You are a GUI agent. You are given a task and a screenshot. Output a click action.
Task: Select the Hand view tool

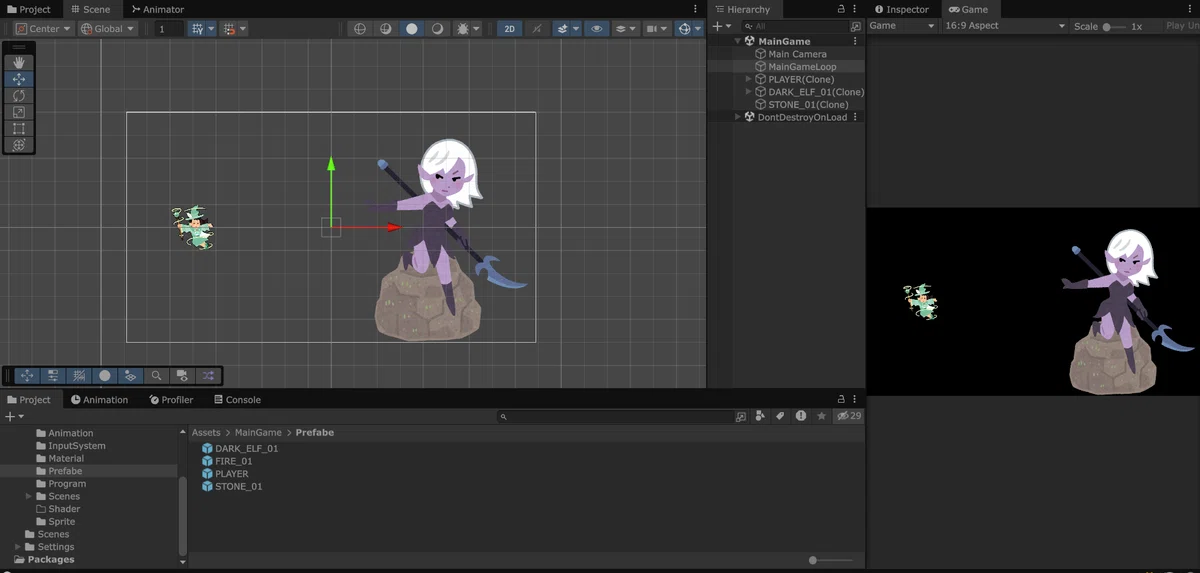pyautogui.click(x=19, y=62)
